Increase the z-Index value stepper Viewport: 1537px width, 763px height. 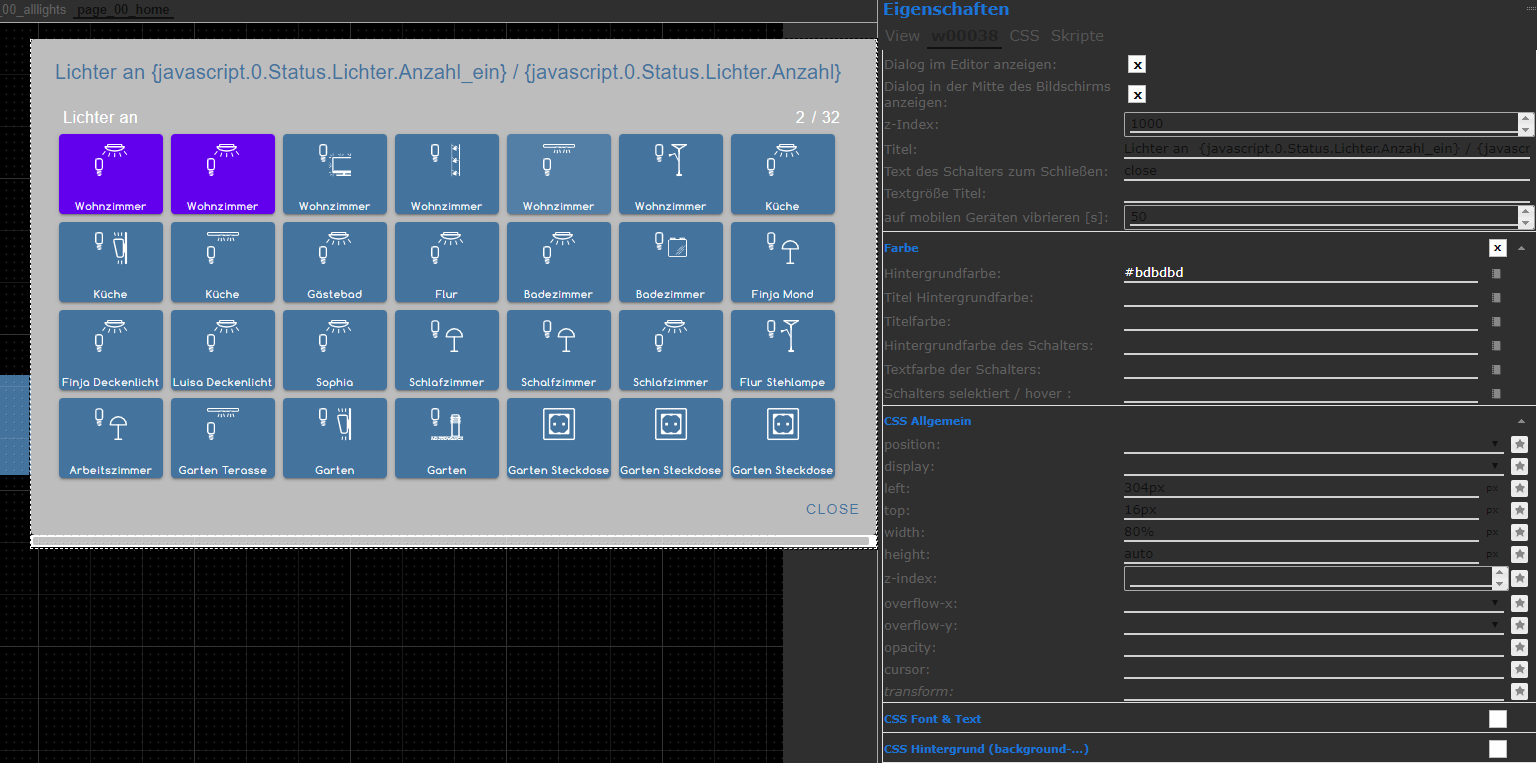pos(1524,119)
